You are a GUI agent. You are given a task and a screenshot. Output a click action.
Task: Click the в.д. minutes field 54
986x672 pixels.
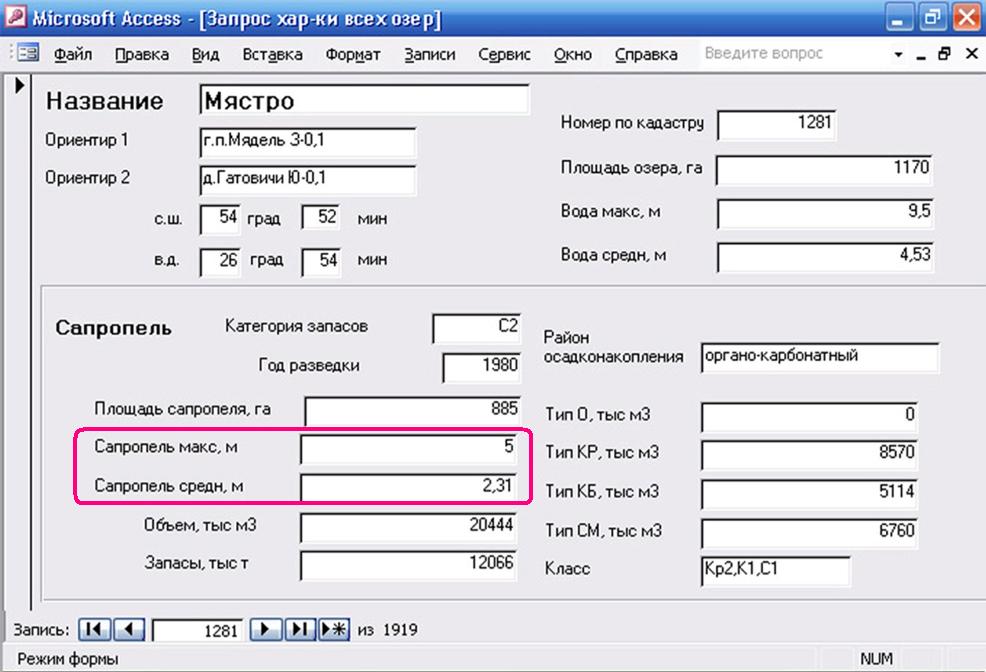tap(321, 261)
